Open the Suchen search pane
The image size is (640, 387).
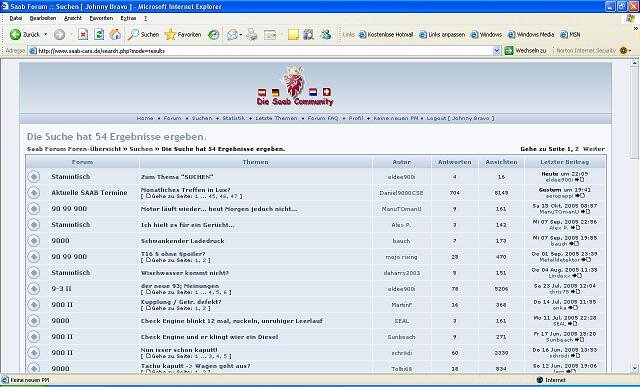[x=143, y=35]
